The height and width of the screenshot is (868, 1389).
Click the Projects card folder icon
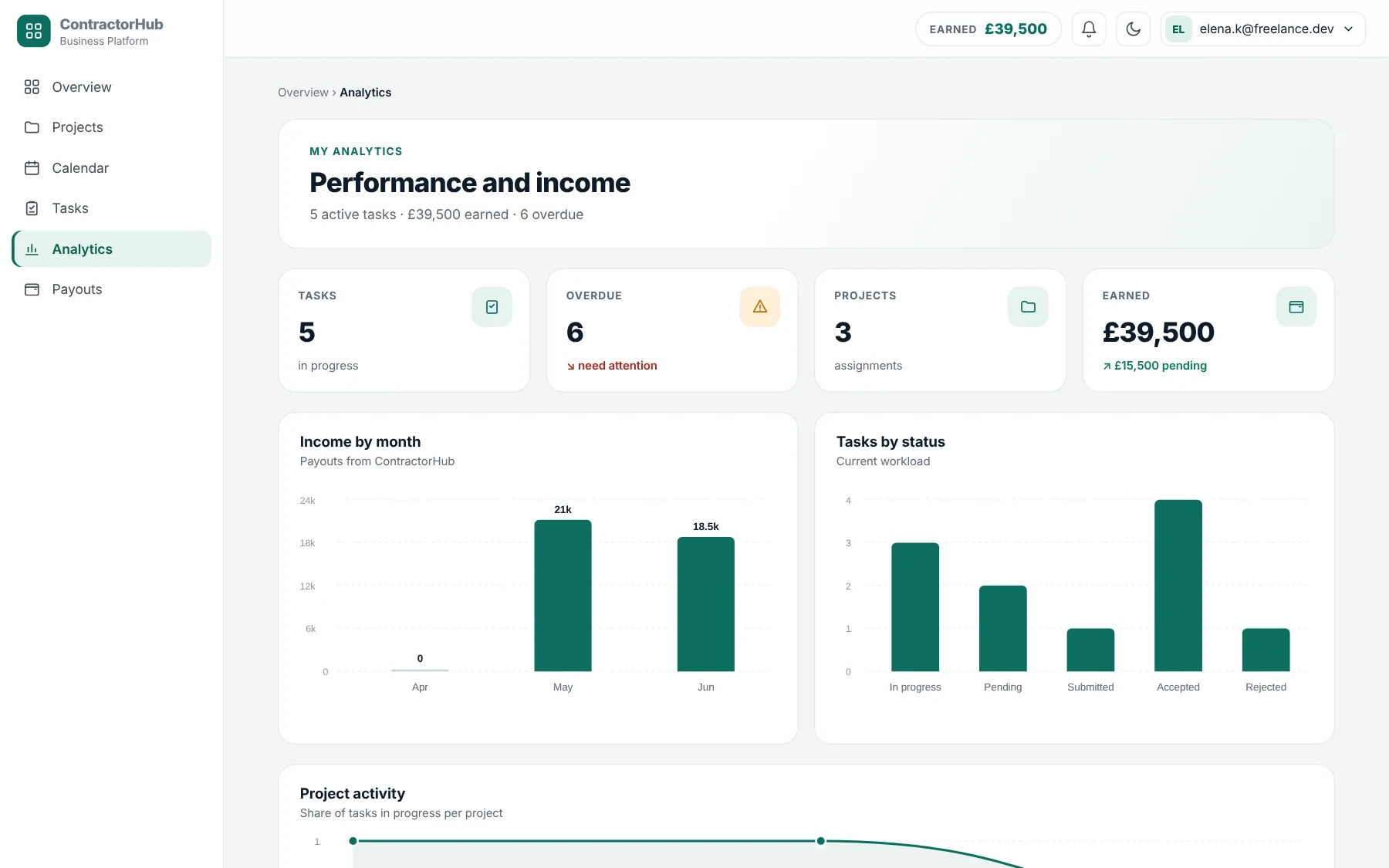coord(1028,307)
